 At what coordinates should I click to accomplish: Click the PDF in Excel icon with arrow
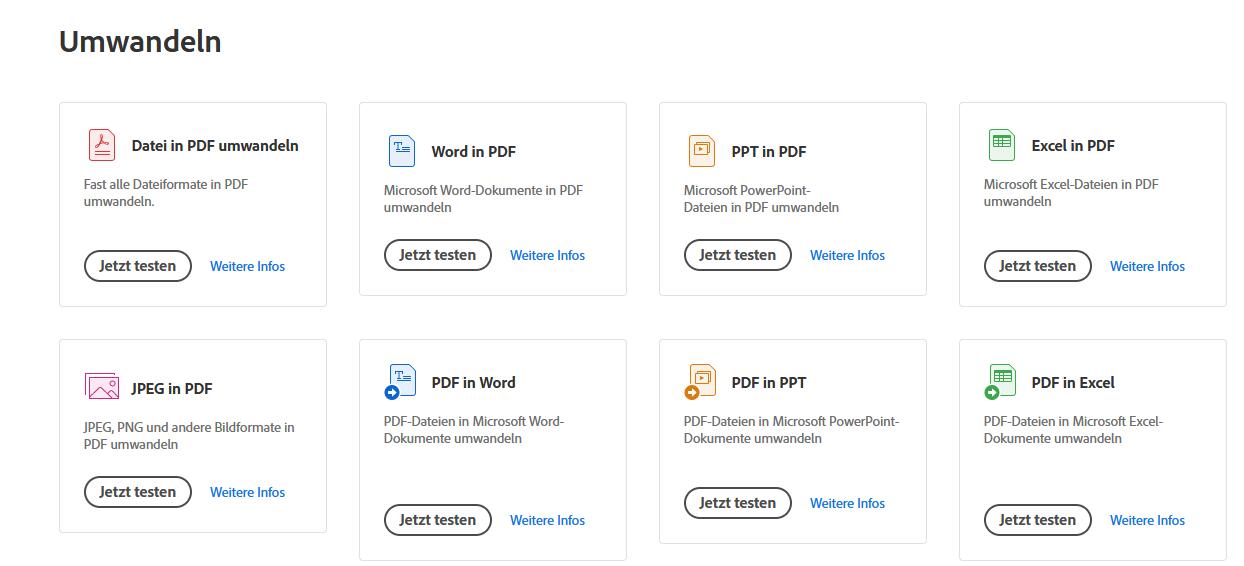pyautogui.click(x=1000, y=382)
